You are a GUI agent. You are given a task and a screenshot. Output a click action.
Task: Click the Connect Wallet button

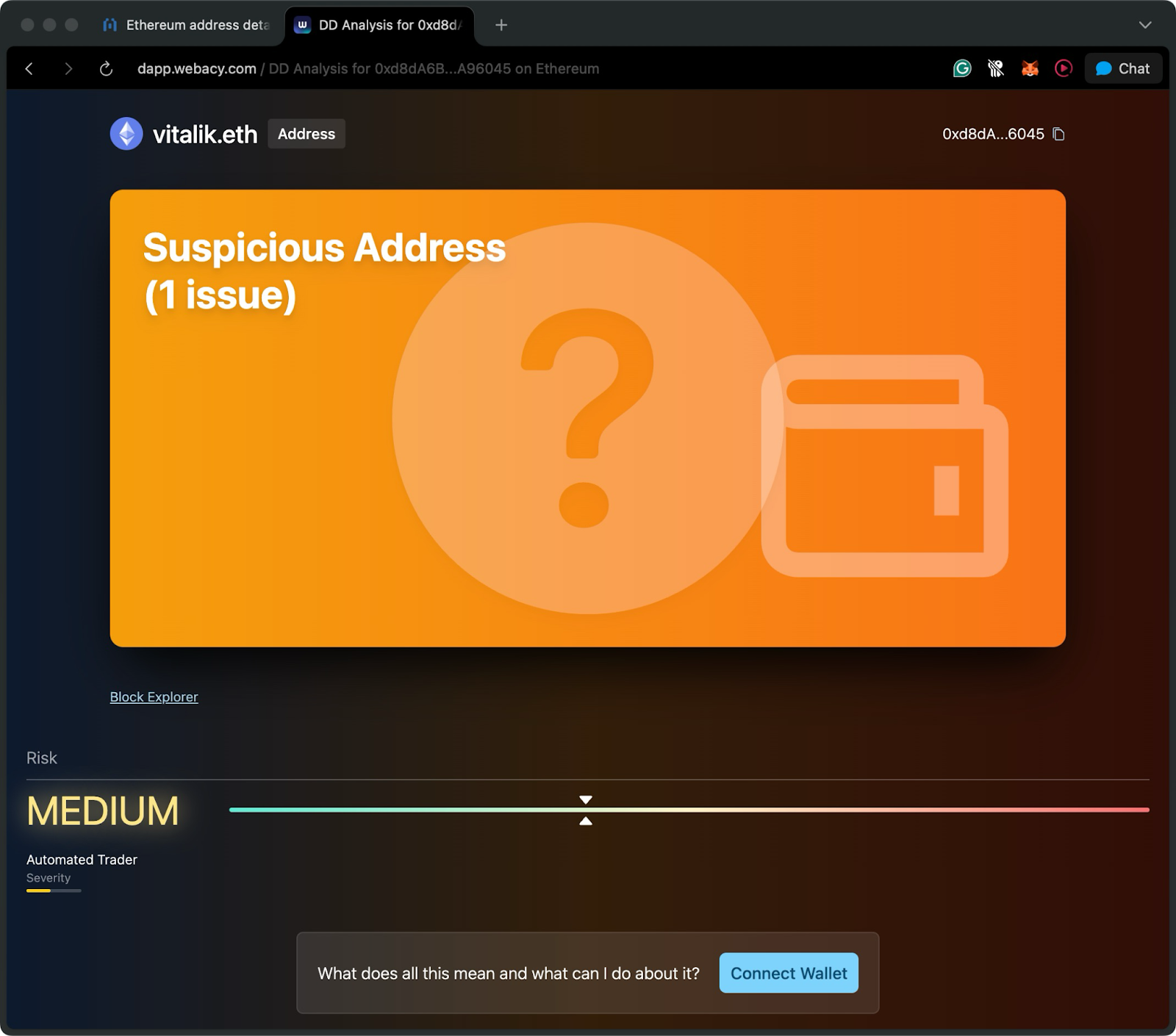(788, 973)
